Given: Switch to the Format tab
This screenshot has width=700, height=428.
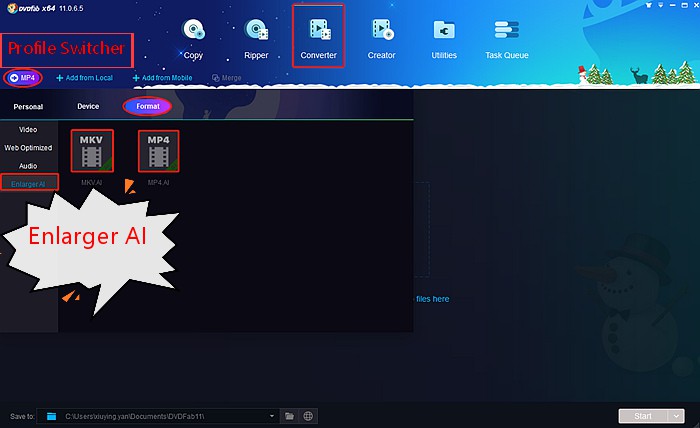Looking at the screenshot, I should pos(148,106).
